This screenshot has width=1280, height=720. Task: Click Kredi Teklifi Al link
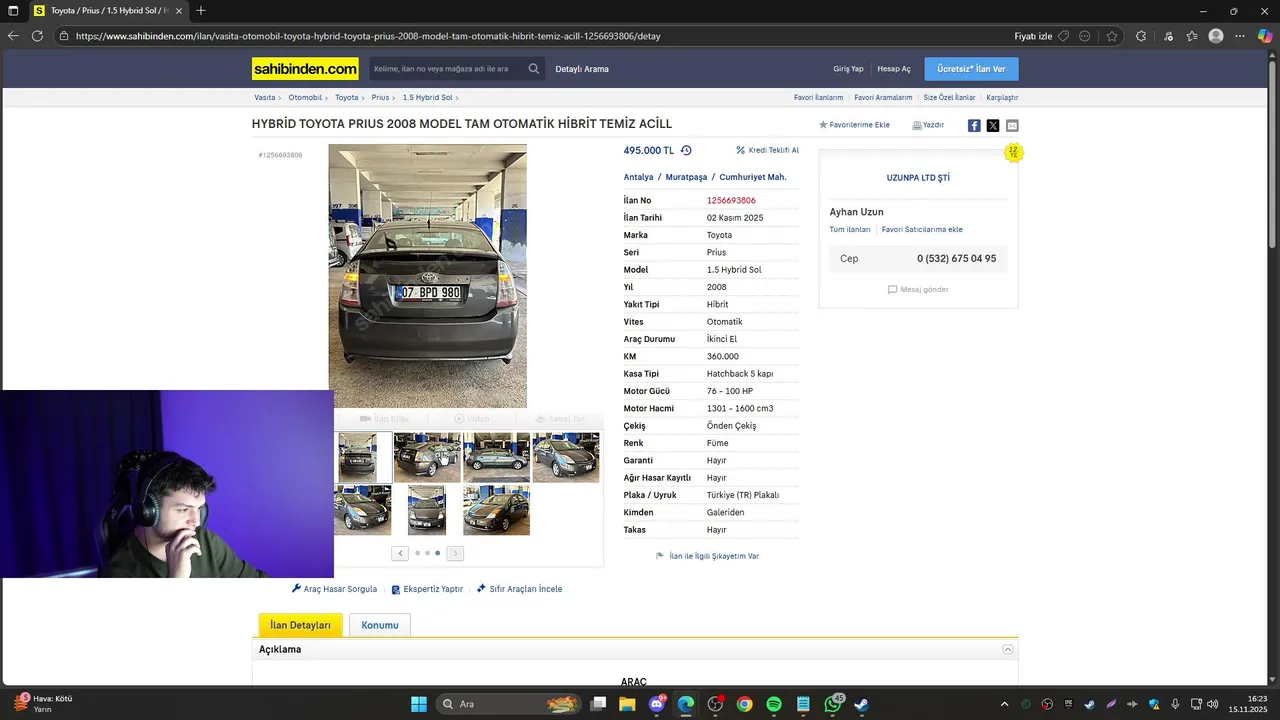(x=768, y=150)
